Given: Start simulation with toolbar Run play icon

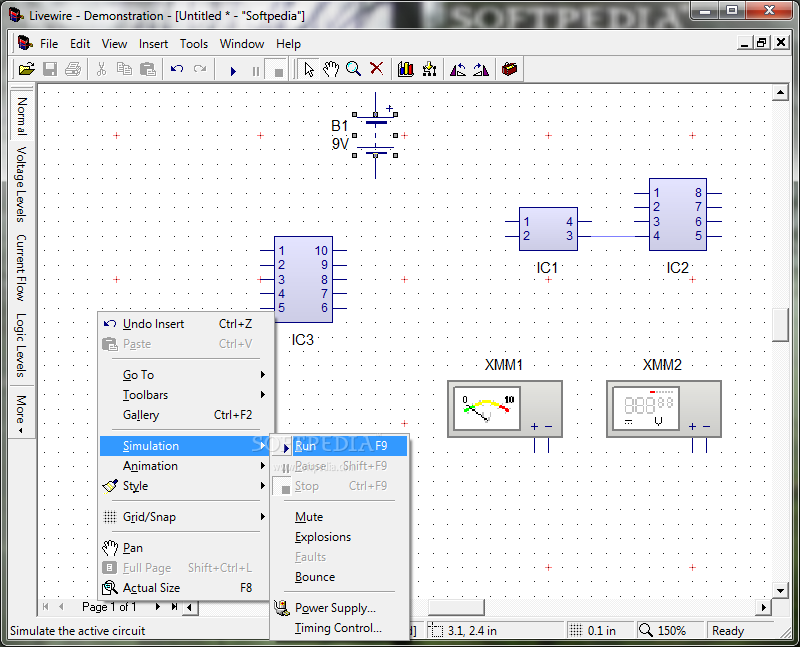Looking at the screenshot, I should [233, 70].
